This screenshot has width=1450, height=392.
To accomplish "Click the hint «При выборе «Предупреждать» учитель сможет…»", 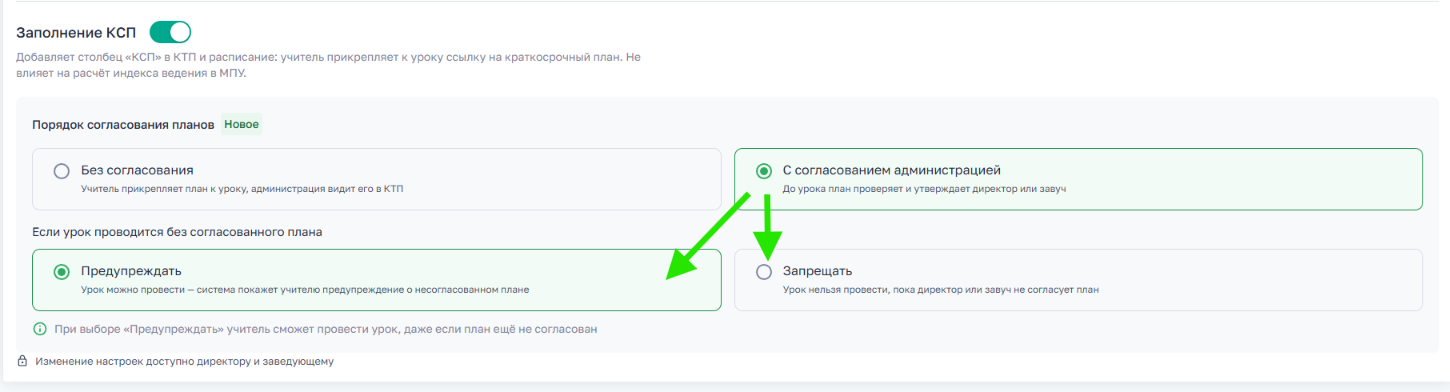I will point(325,328).
